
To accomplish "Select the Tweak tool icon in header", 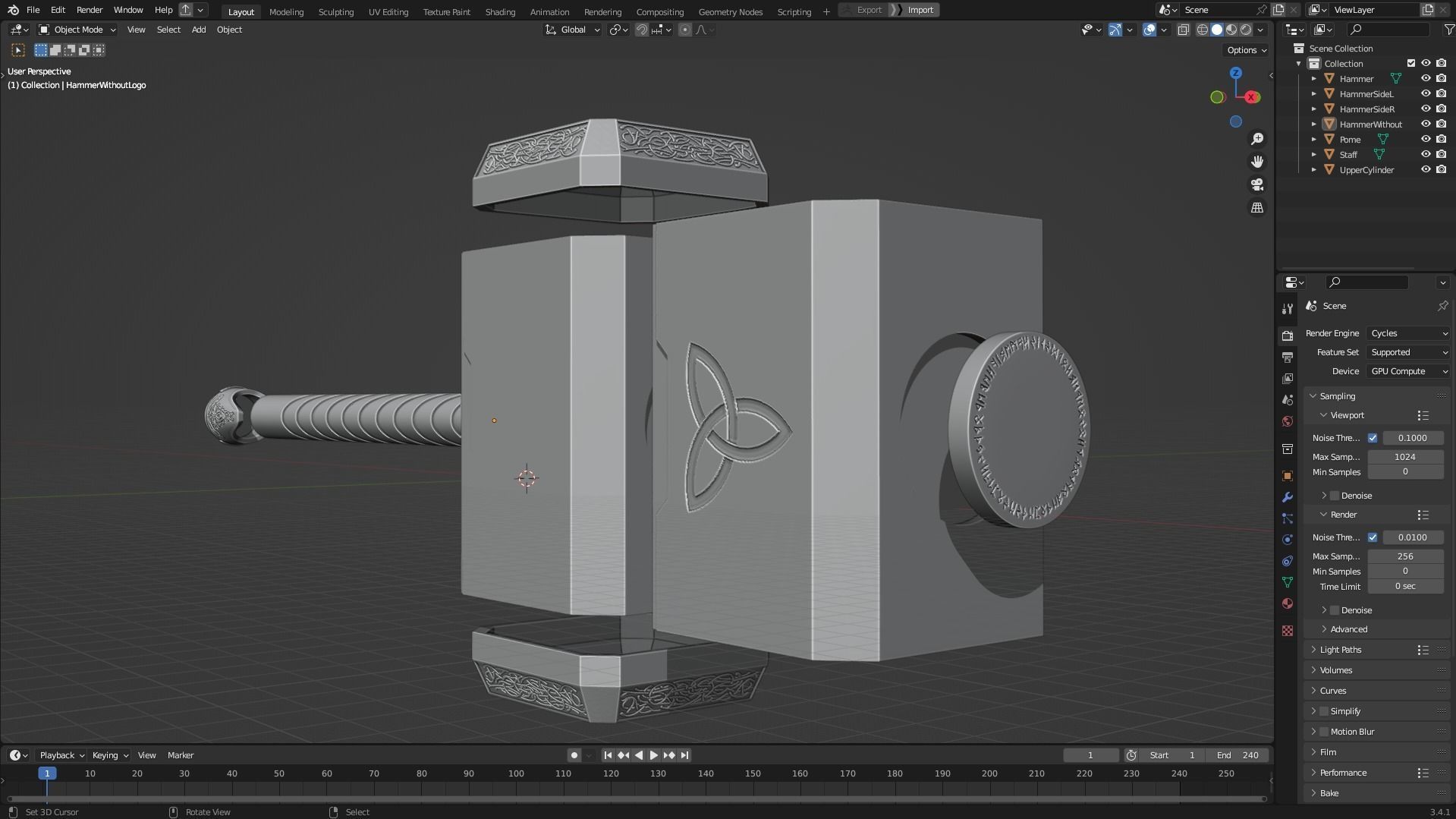I will pyautogui.click(x=18, y=50).
